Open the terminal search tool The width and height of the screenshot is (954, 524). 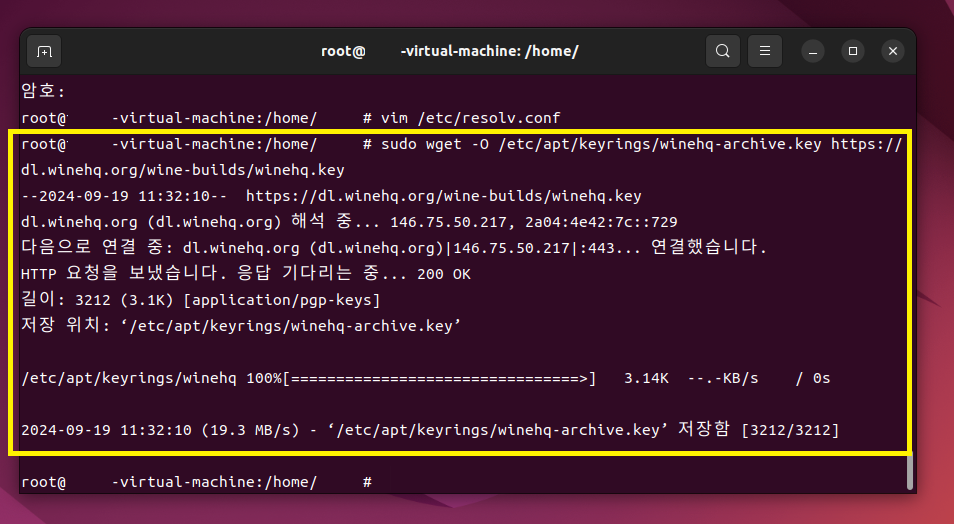point(722,51)
